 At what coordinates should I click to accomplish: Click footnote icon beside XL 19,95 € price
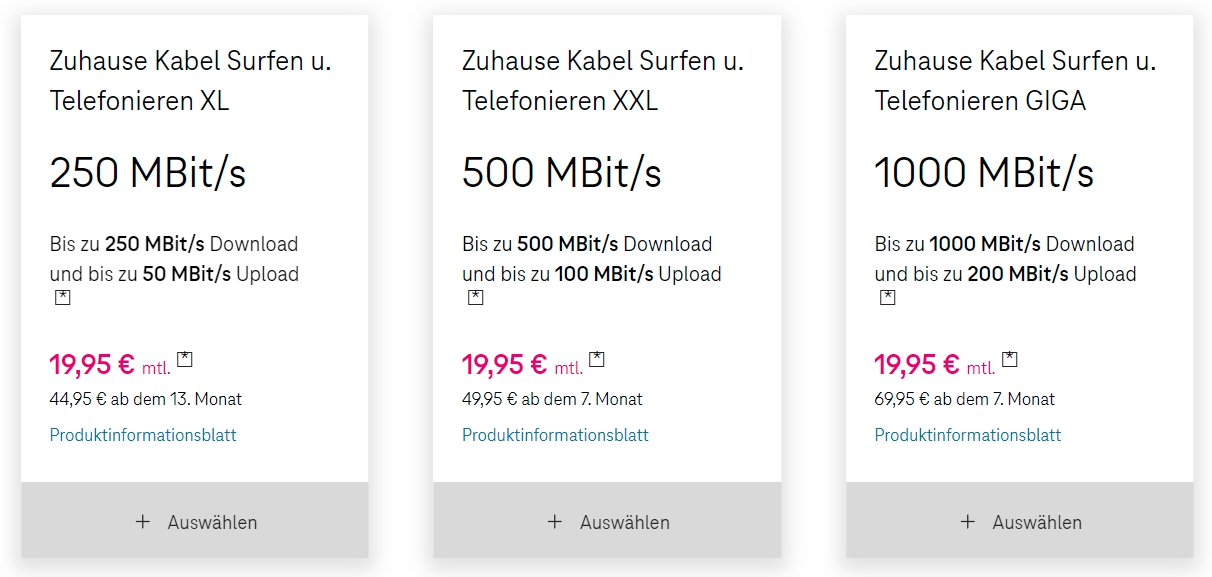point(185,359)
